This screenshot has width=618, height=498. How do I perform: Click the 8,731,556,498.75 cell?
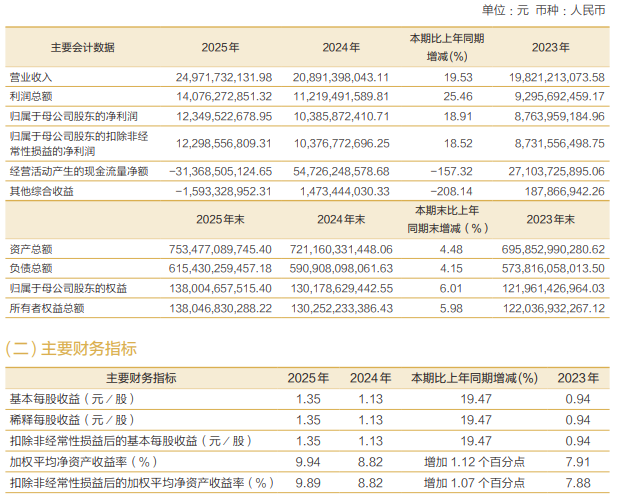pyautogui.click(x=560, y=143)
